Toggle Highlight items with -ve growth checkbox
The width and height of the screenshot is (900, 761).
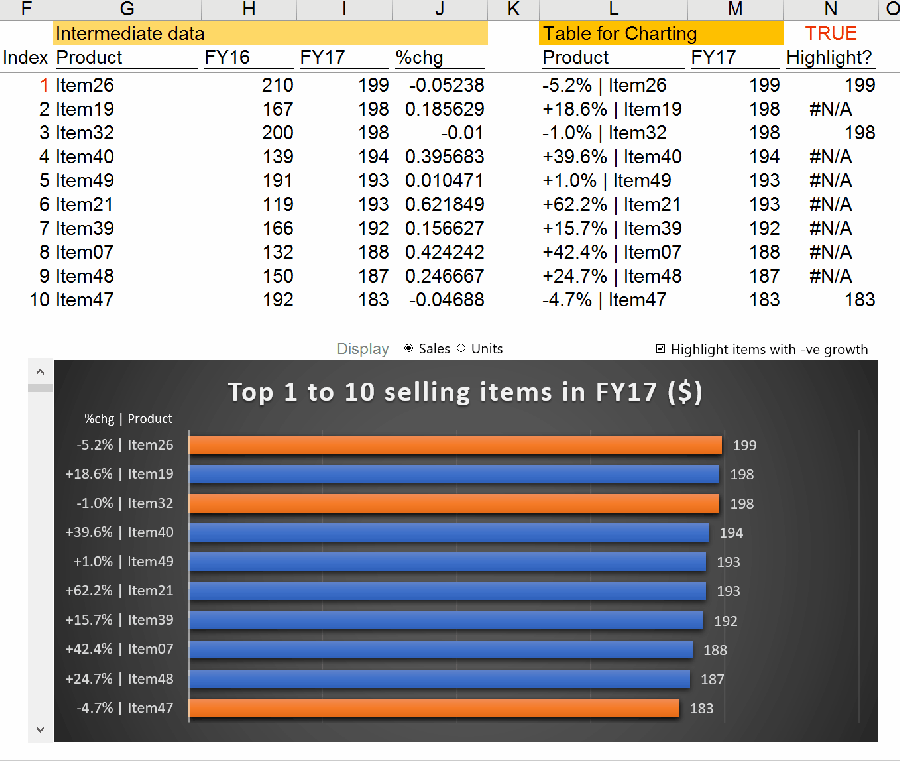point(660,349)
